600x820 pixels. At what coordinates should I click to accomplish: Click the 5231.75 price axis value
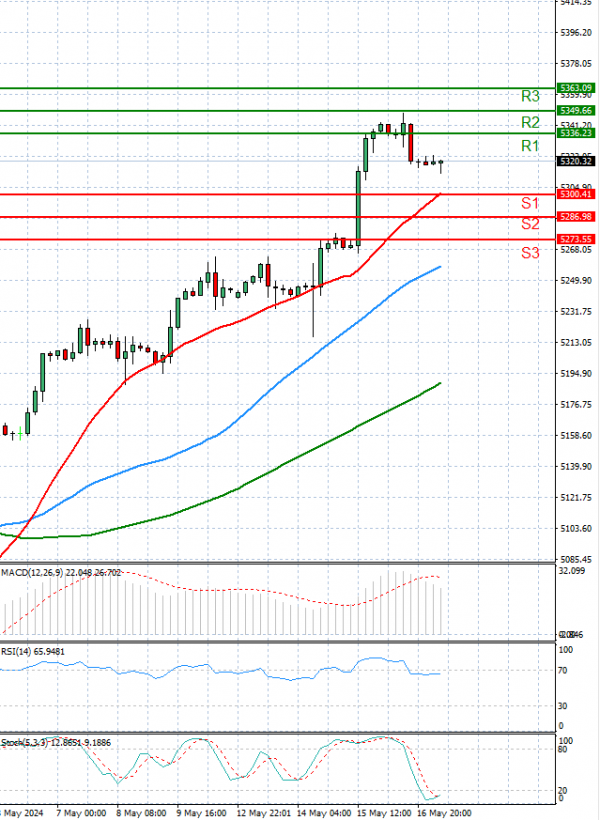pos(576,312)
